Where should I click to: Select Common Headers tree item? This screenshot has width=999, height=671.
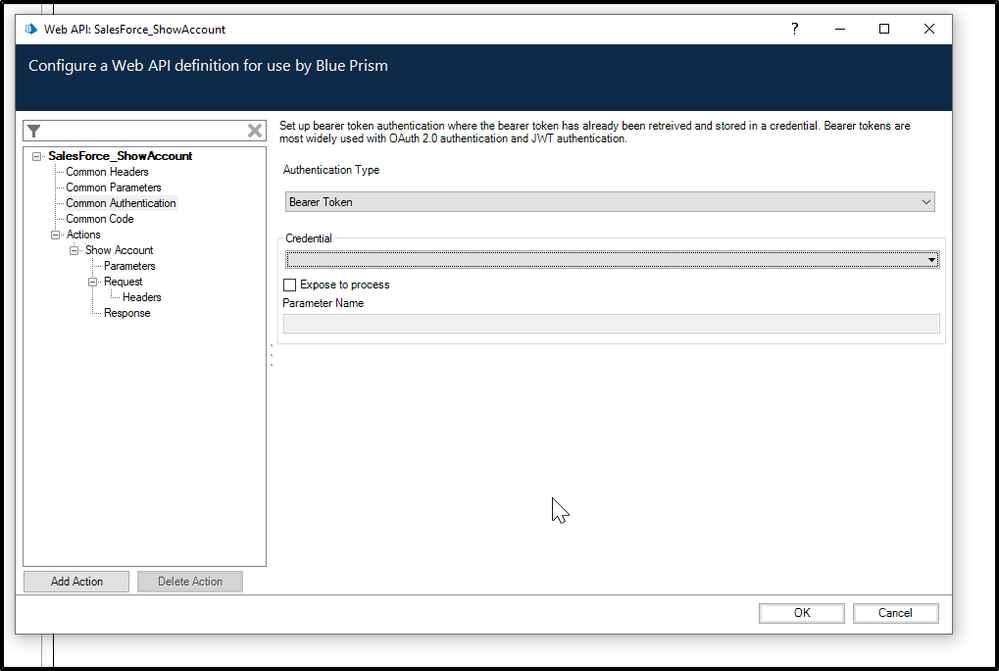107,172
